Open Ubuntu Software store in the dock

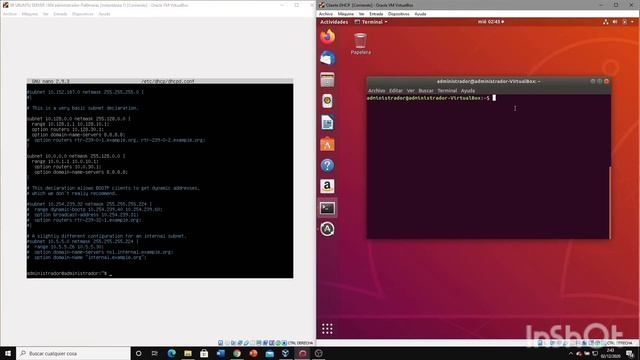tap(327, 144)
